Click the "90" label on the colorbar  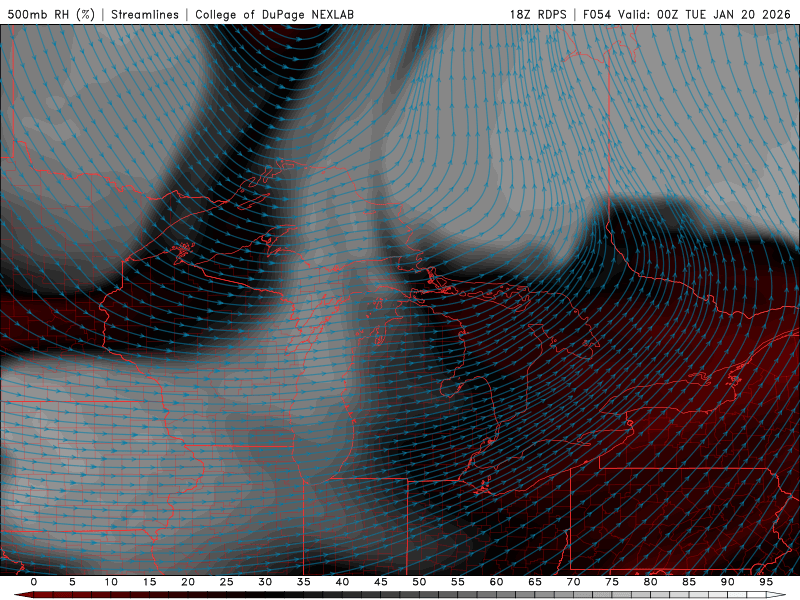pos(727,582)
